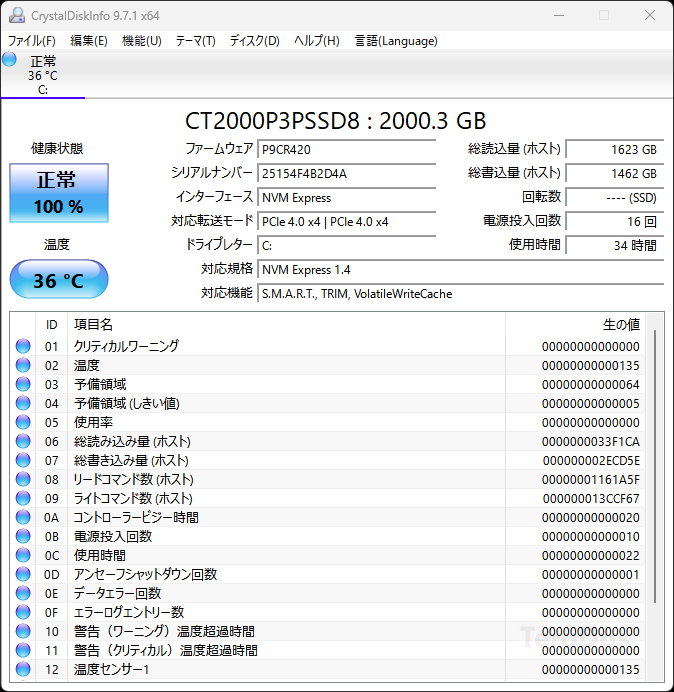This screenshot has width=674, height=692.
Task: Click raw value 000000002ECD5E
Action: pos(591,461)
